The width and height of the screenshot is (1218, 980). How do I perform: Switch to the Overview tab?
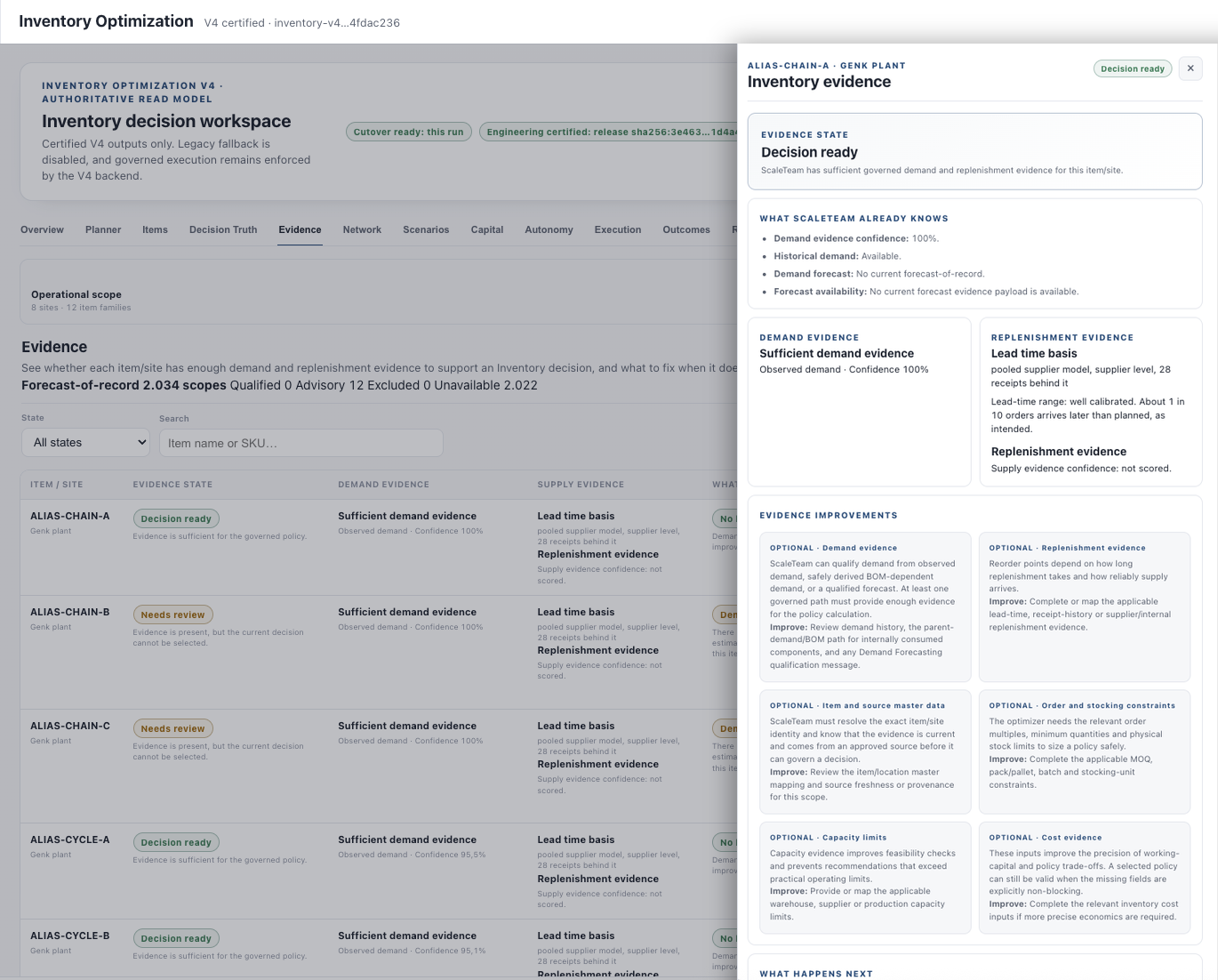(42, 229)
